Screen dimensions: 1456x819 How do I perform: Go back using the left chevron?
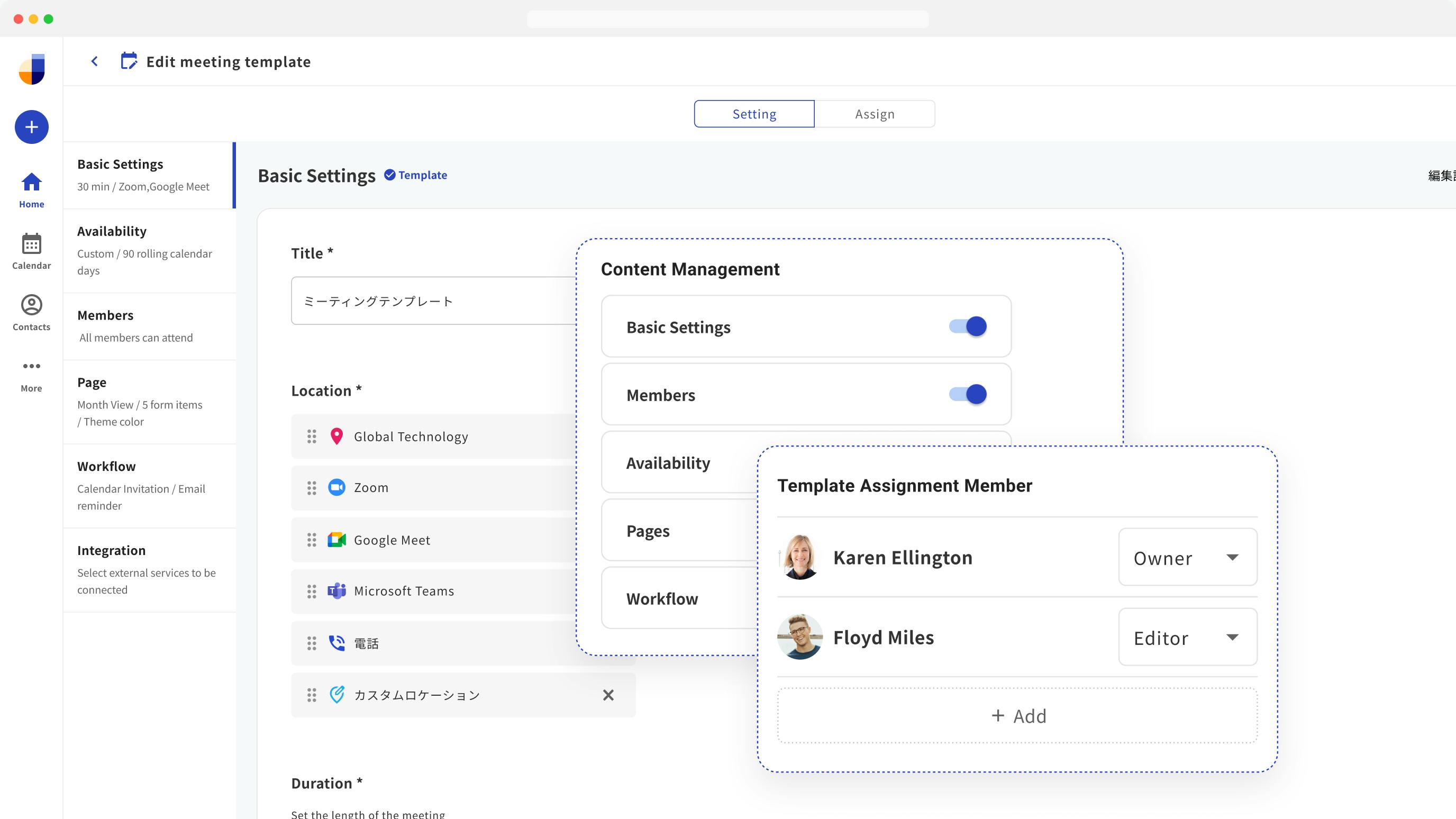point(95,61)
